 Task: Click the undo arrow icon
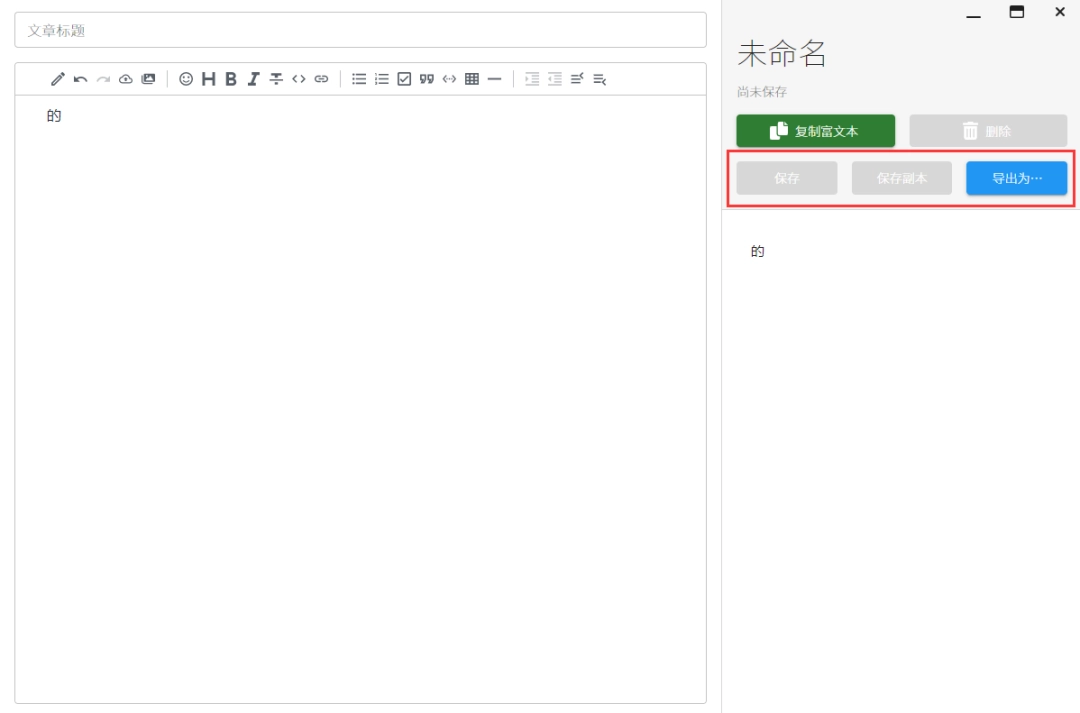(80, 79)
